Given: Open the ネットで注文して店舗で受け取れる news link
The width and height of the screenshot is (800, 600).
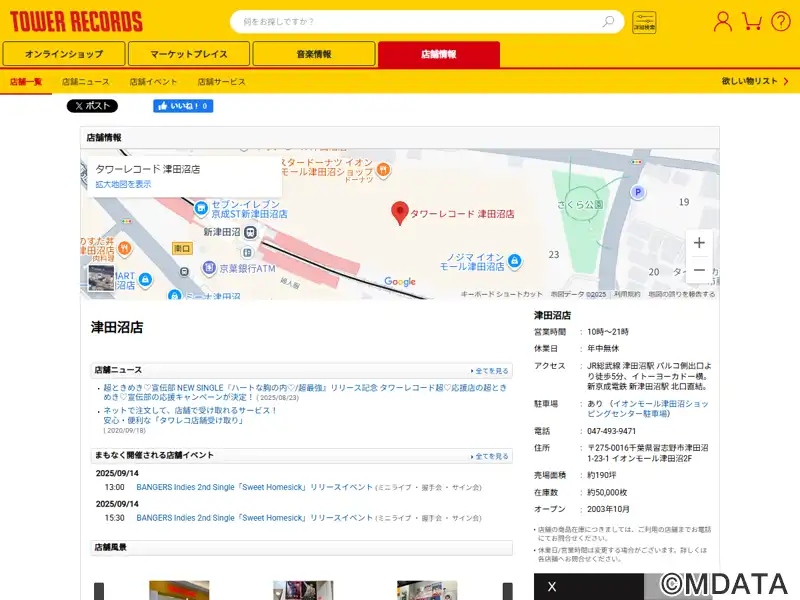Looking at the screenshot, I should (x=190, y=415).
